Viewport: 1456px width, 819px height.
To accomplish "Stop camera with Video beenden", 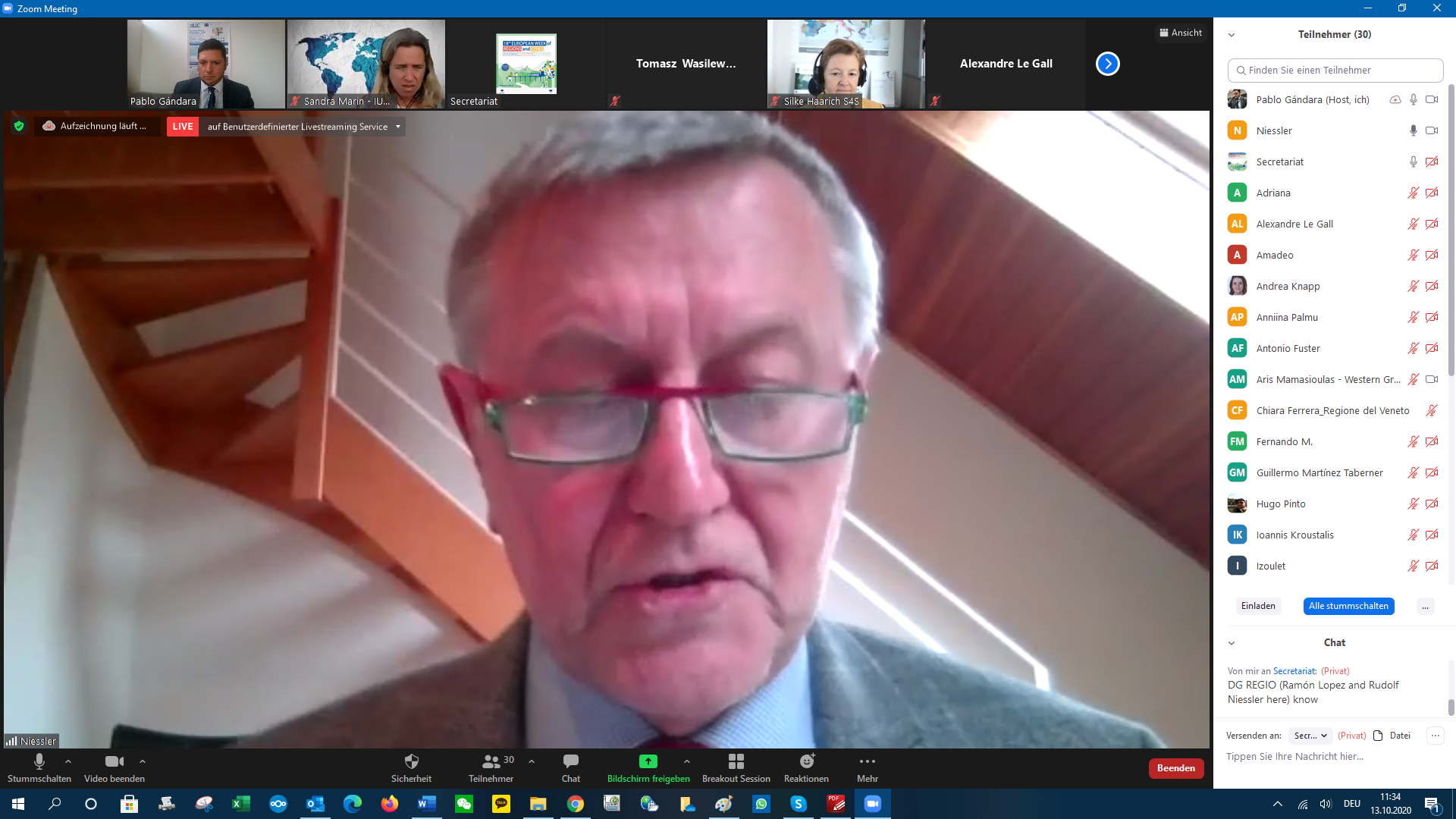I will (x=114, y=761).
